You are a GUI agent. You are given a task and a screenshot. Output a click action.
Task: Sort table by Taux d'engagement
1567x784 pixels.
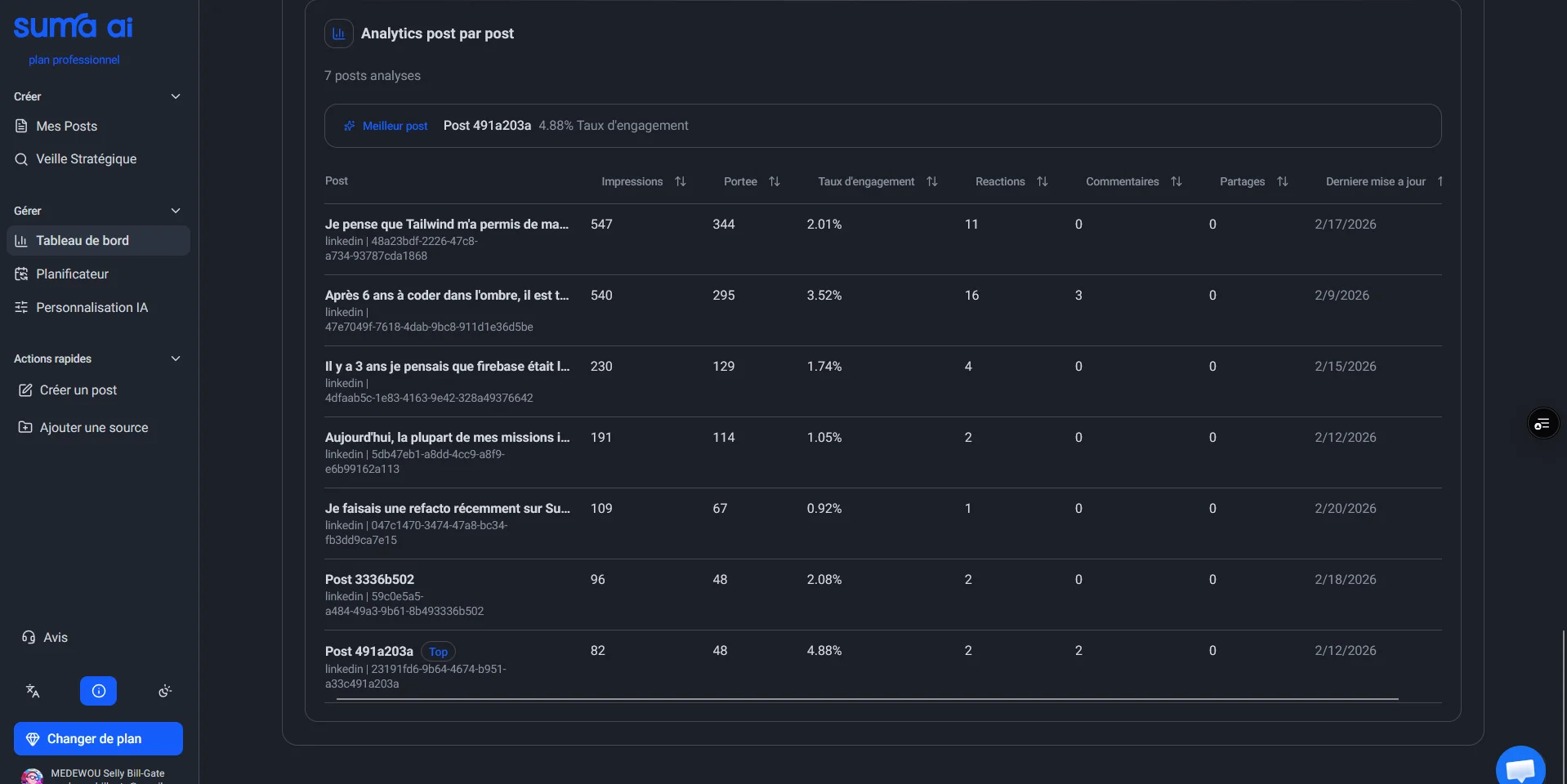click(931, 181)
